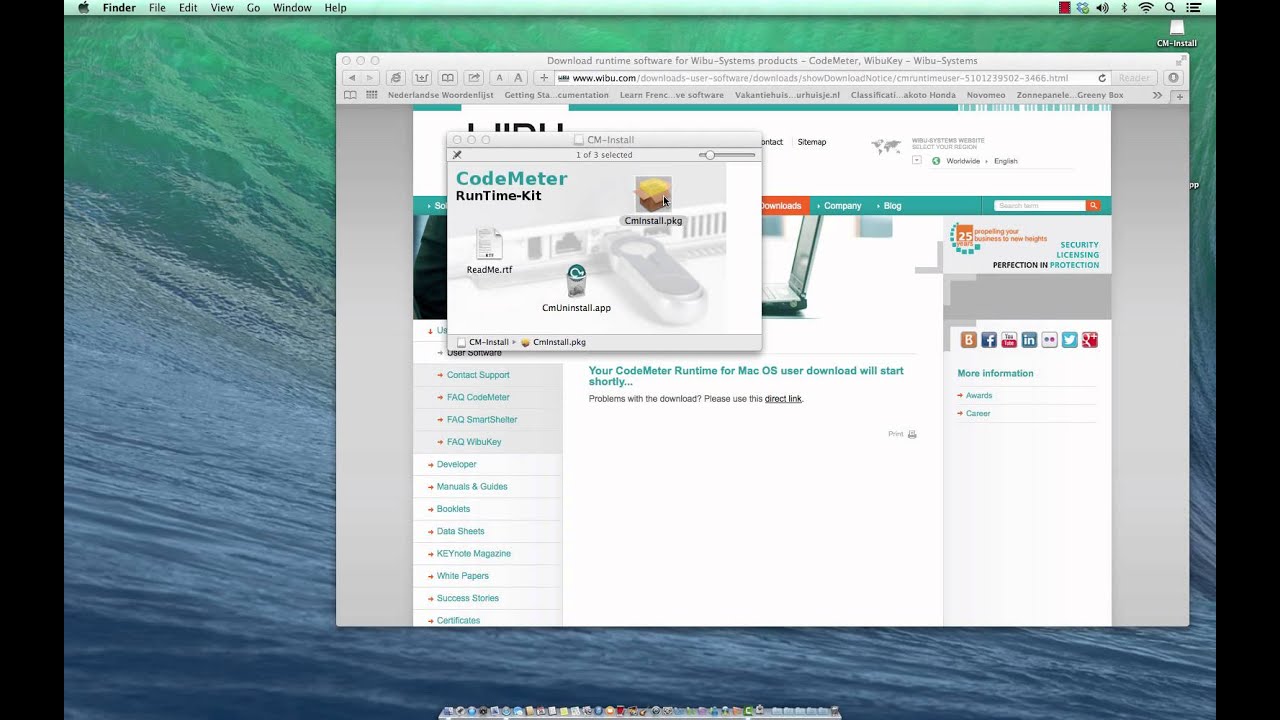Open the Career link
This screenshot has height=720, width=1280.
click(x=978, y=414)
